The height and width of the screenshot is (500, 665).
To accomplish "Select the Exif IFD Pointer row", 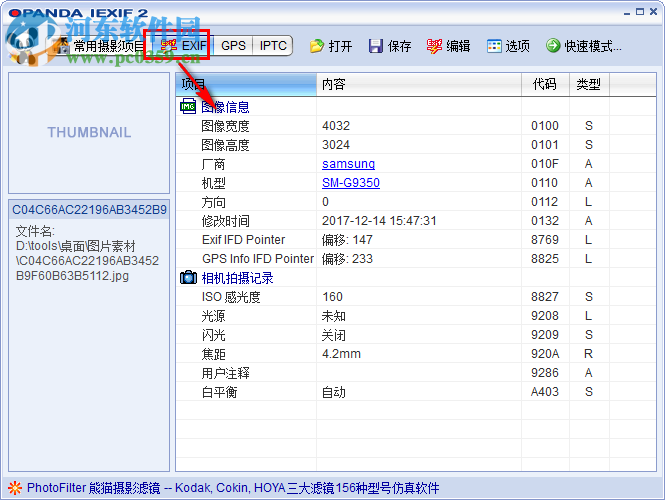I will point(416,240).
